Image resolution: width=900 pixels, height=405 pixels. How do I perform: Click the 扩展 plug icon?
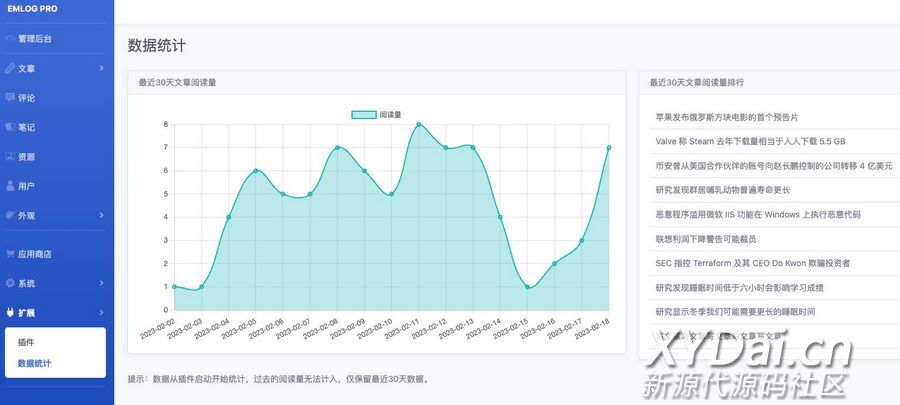pos(10,313)
